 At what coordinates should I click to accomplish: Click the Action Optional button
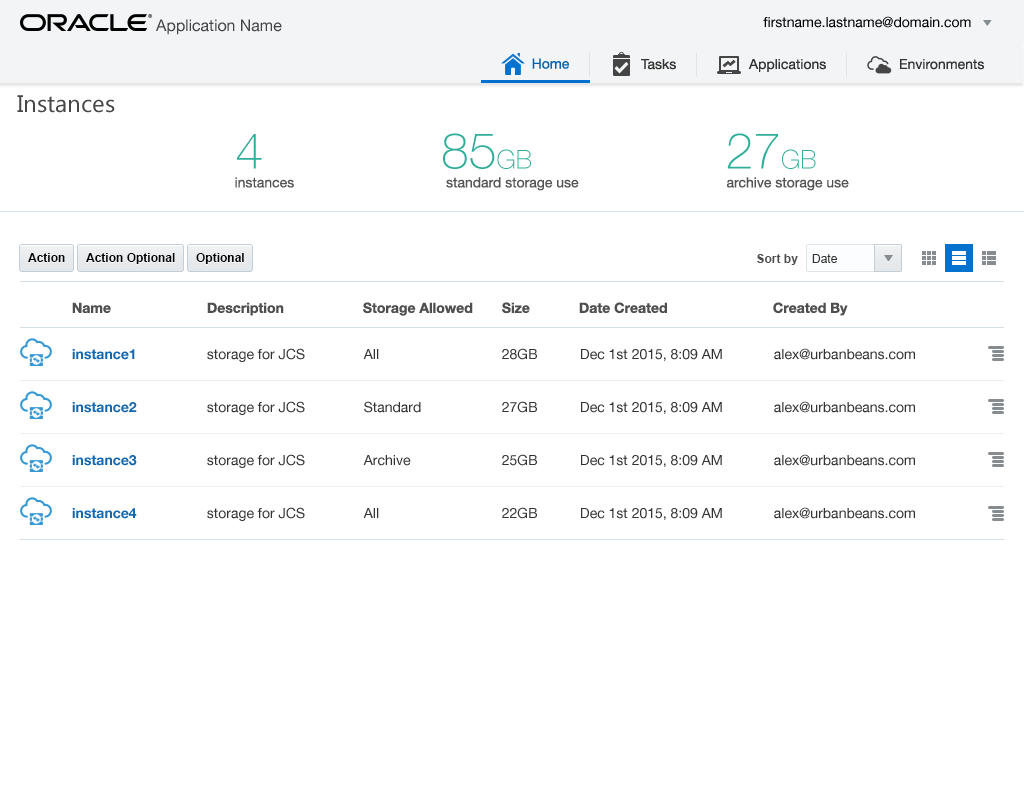tap(130, 258)
